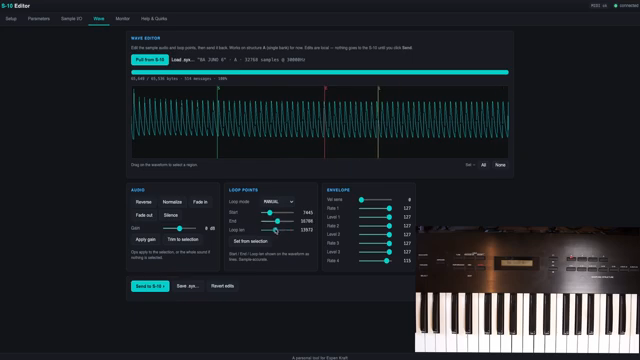
Task: Click the WAVE EDITOR heading
Action: [146, 38]
